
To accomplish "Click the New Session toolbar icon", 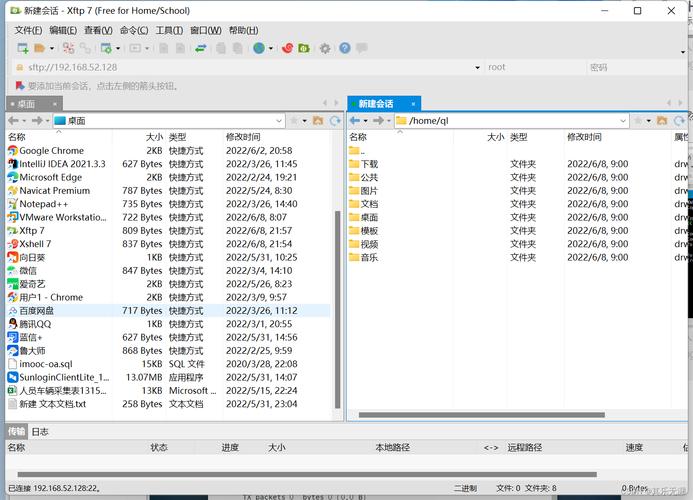I will pos(23,48).
